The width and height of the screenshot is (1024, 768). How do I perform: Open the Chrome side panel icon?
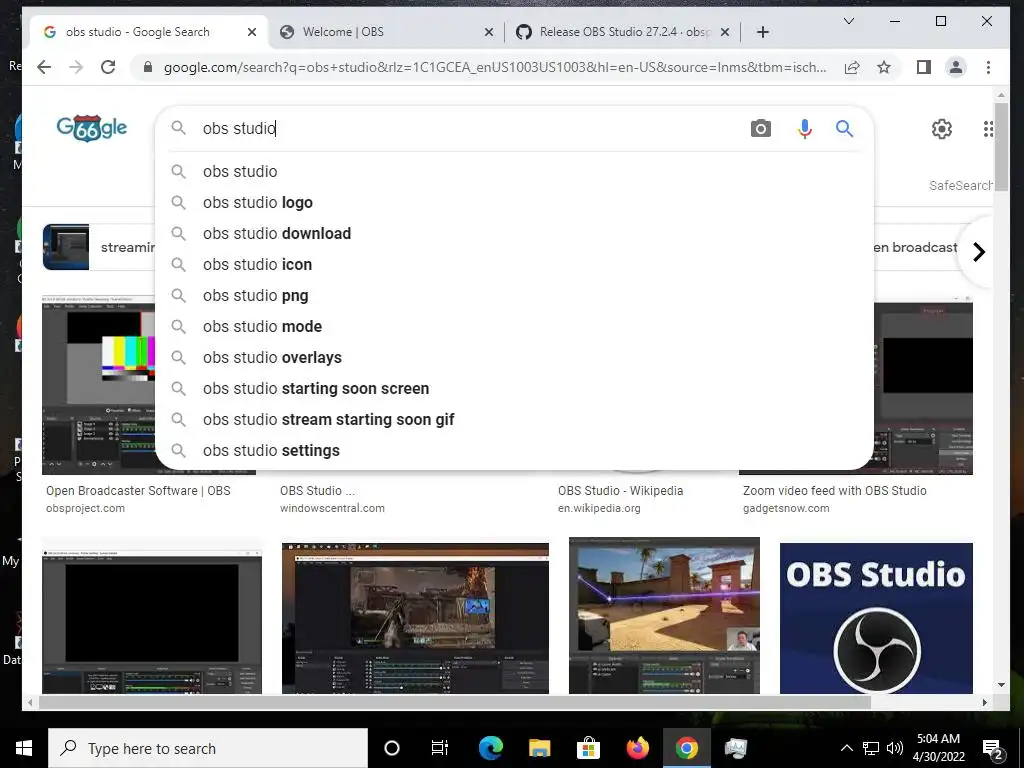(x=923, y=67)
